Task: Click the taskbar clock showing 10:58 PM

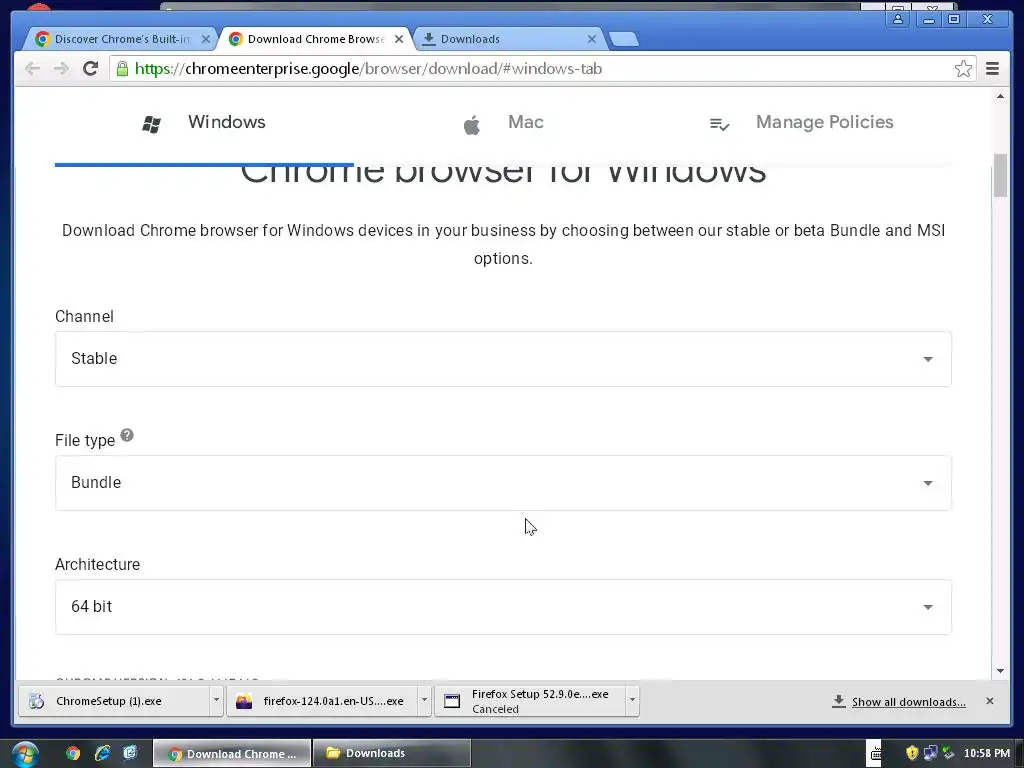Action: [987, 754]
